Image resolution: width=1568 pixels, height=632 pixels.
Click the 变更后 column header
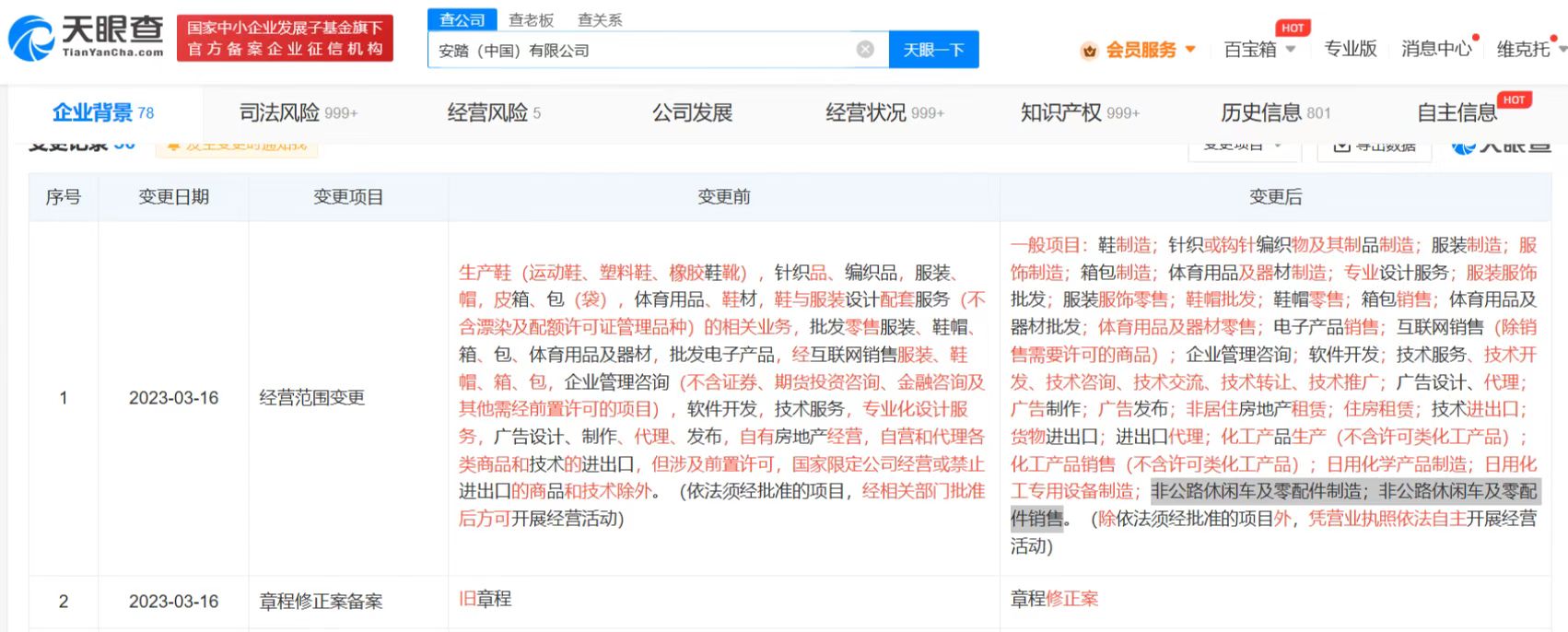1275,196
